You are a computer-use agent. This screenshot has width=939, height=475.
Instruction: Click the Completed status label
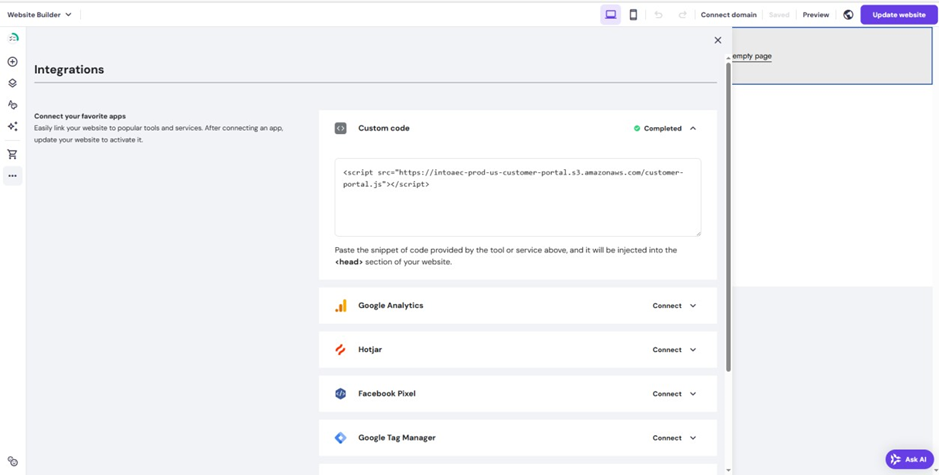(x=662, y=128)
